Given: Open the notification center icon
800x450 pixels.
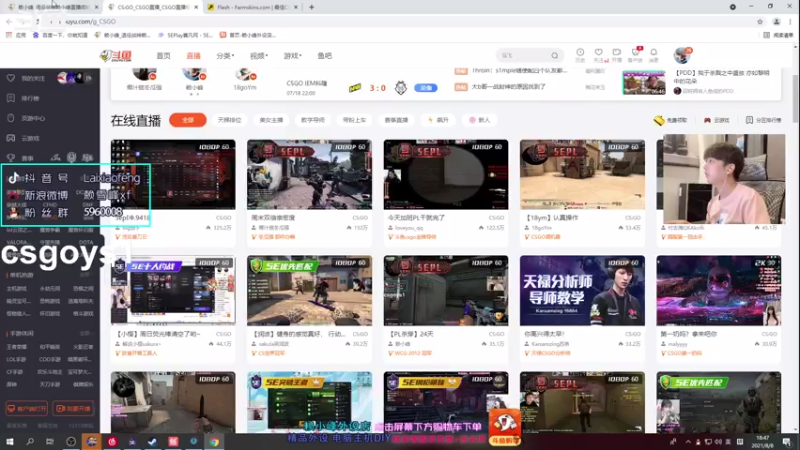Looking at the screenshot, I should pyautogui.click(x=786, y=441).
